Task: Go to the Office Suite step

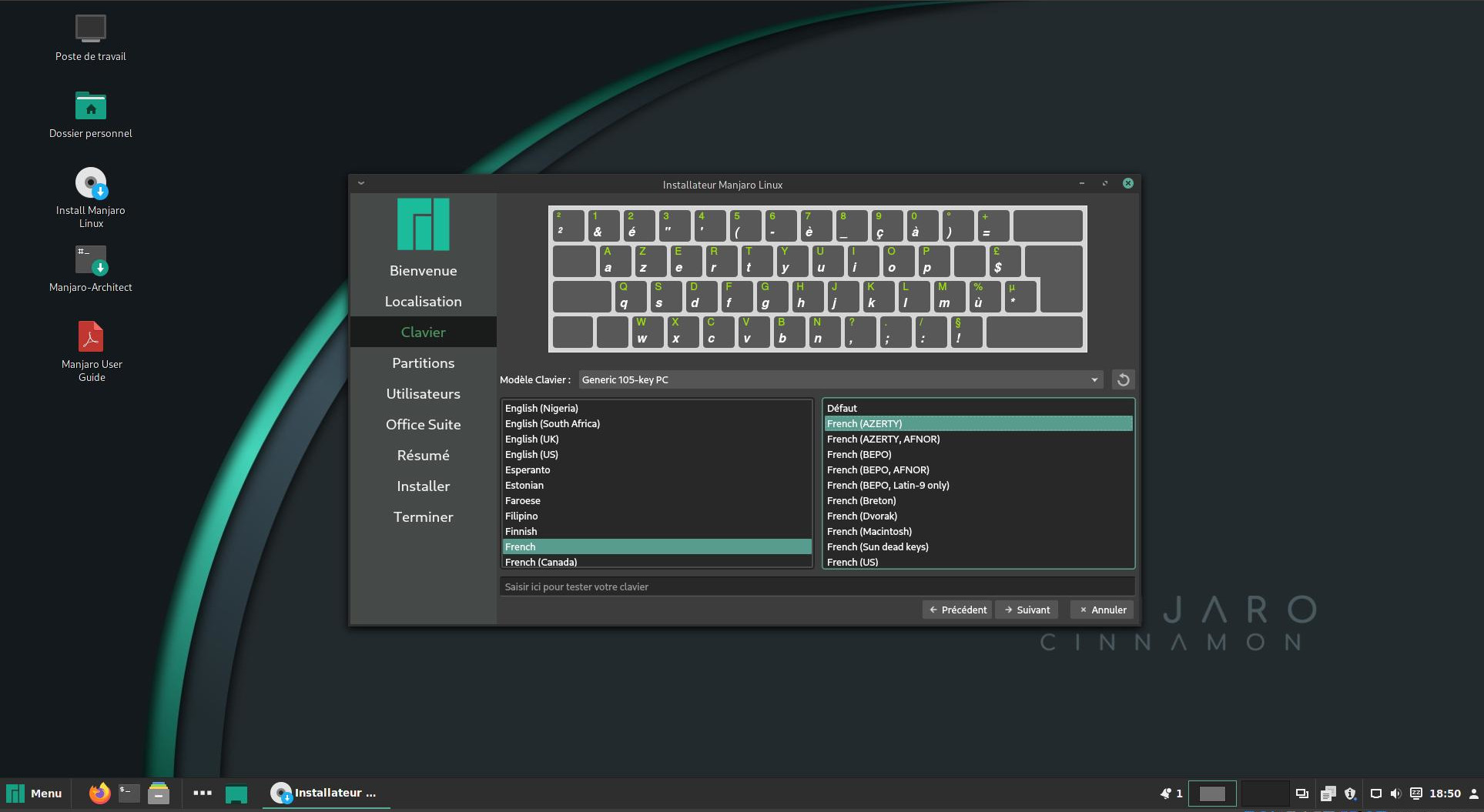Action: pyautogui.click(x=424, y=425)
